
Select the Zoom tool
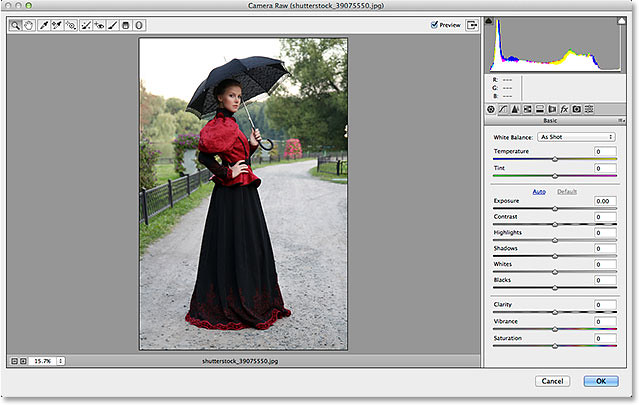[x=15, y=25]
